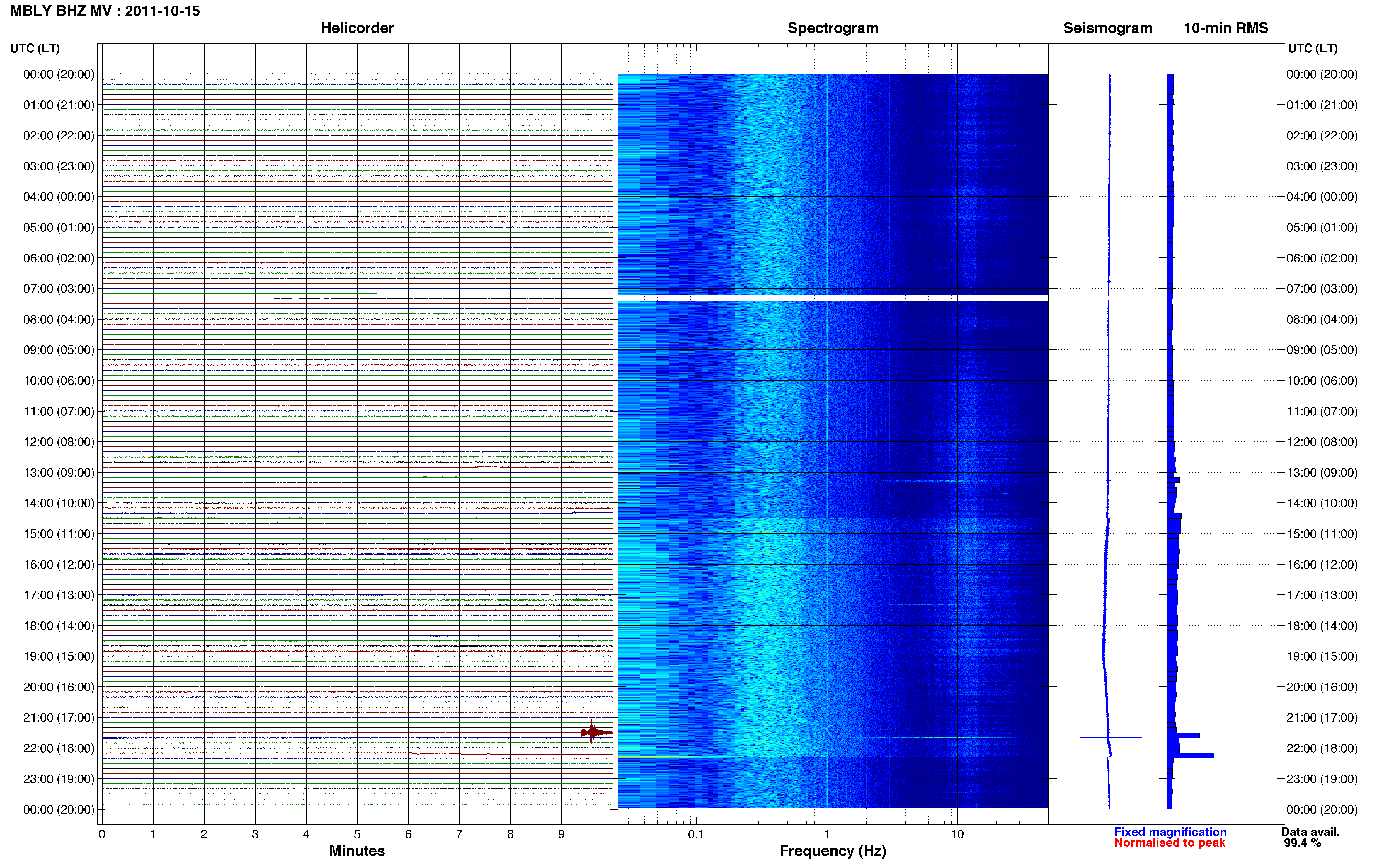Click the 'Fixed magnification' legend text
The image size is (1389, 868).
click(x=1170, y=832)
